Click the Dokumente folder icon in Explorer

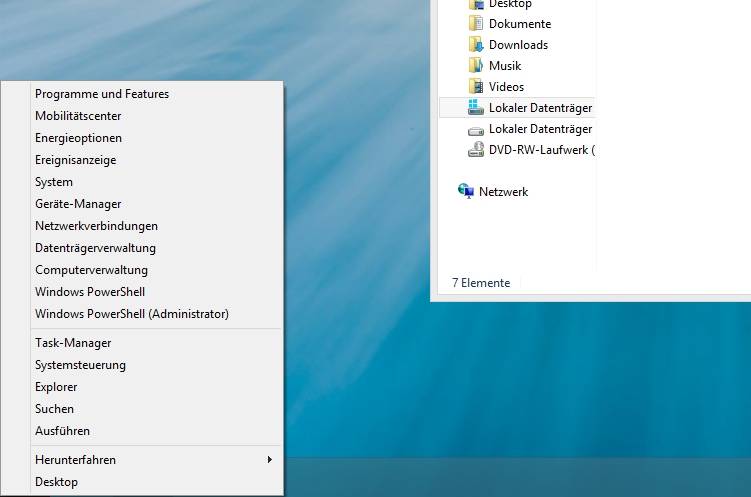coord(476,23)
